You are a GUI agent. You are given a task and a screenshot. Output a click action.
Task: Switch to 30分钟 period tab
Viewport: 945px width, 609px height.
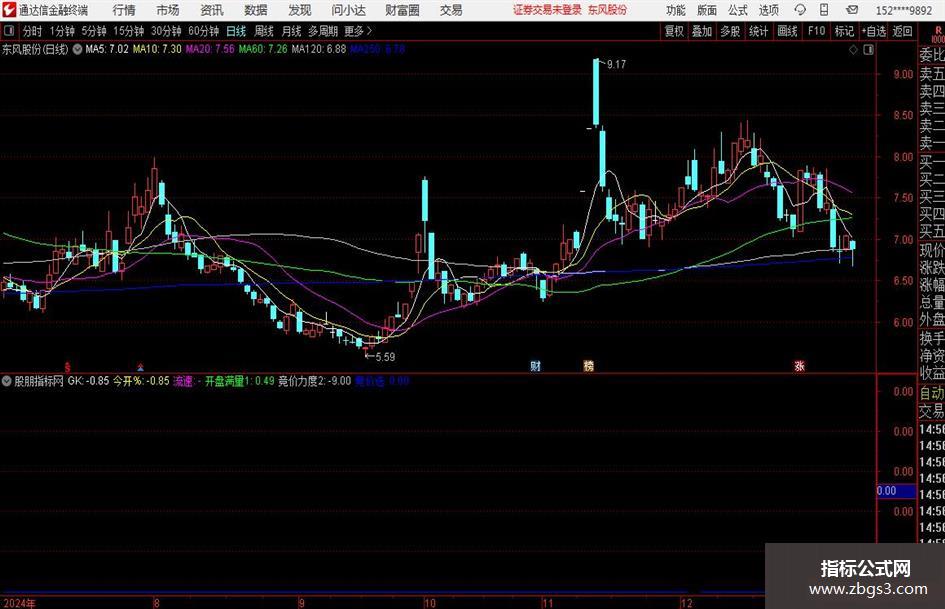click(166, 31)
